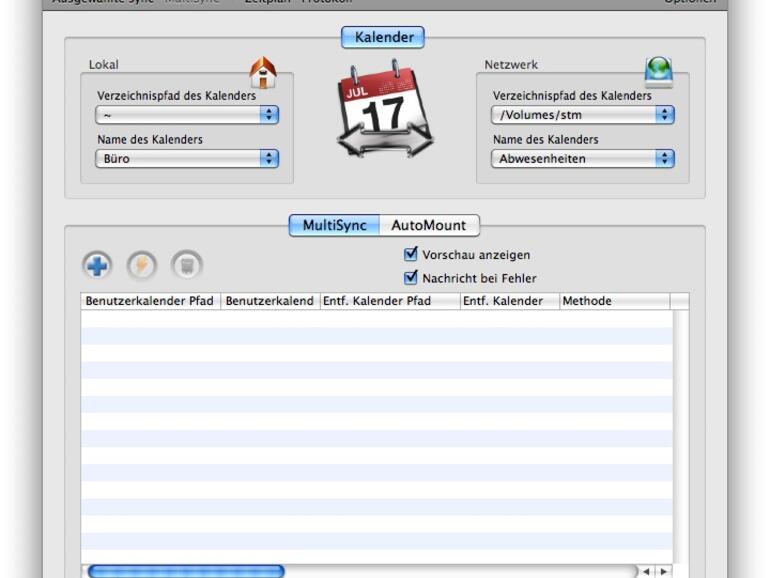The height and width of the screenshot is (578, 770).
Task: Open local calendar name dropdown Büro
Action: point(187,159)
